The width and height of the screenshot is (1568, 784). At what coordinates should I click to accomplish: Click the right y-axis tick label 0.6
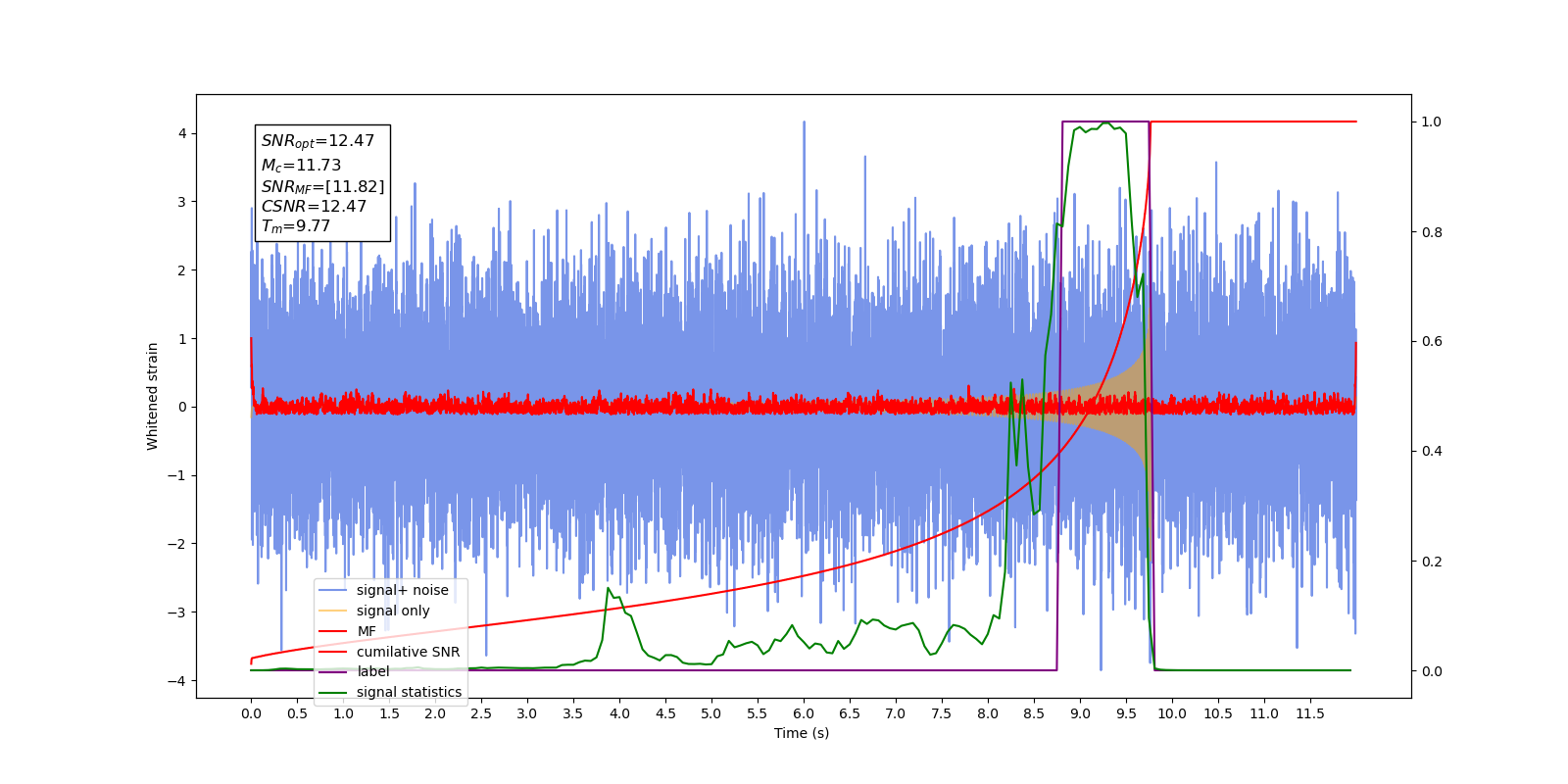[1432, 341]
